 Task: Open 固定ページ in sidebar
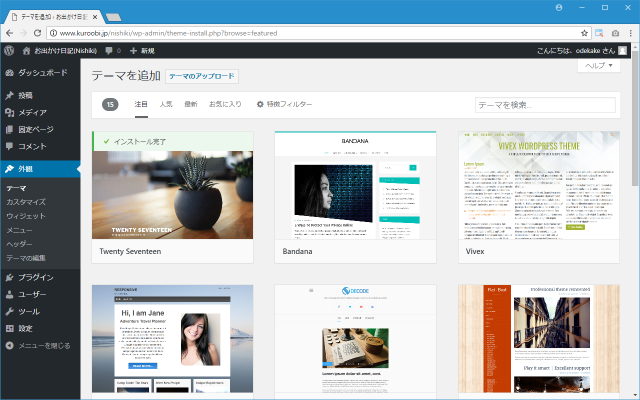(40, 129)
